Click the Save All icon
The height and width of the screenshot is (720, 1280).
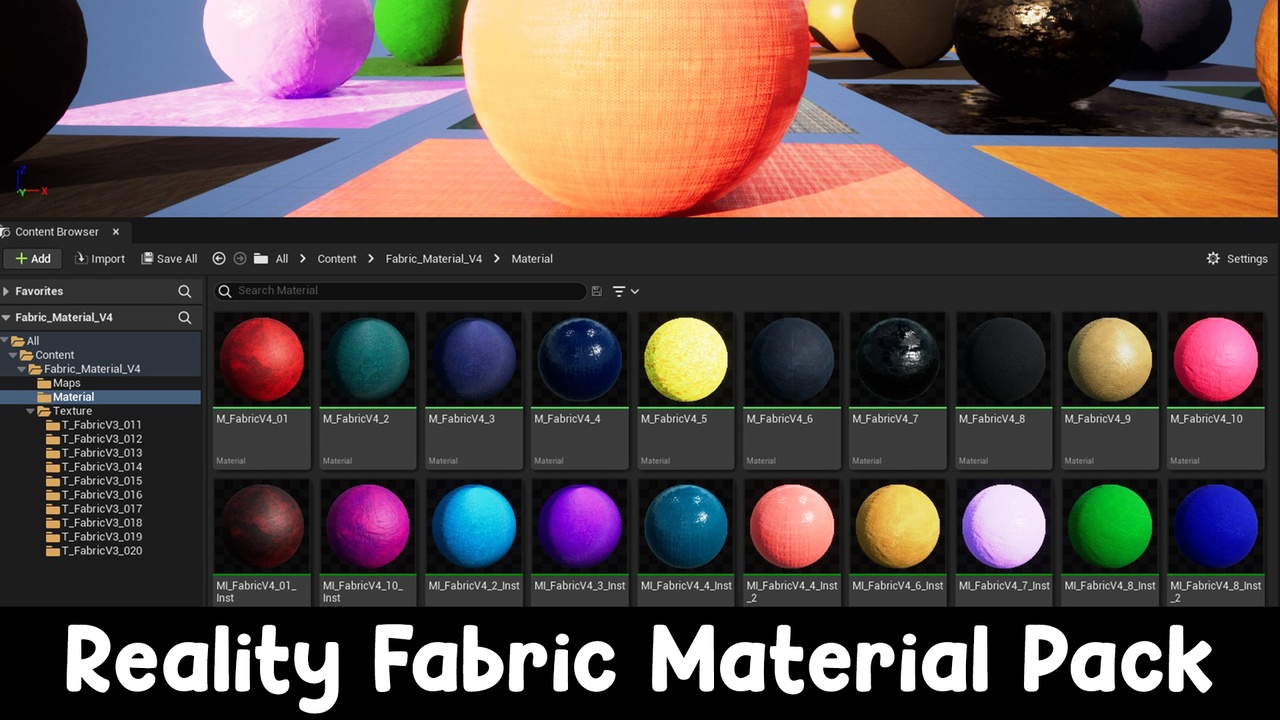148,258
